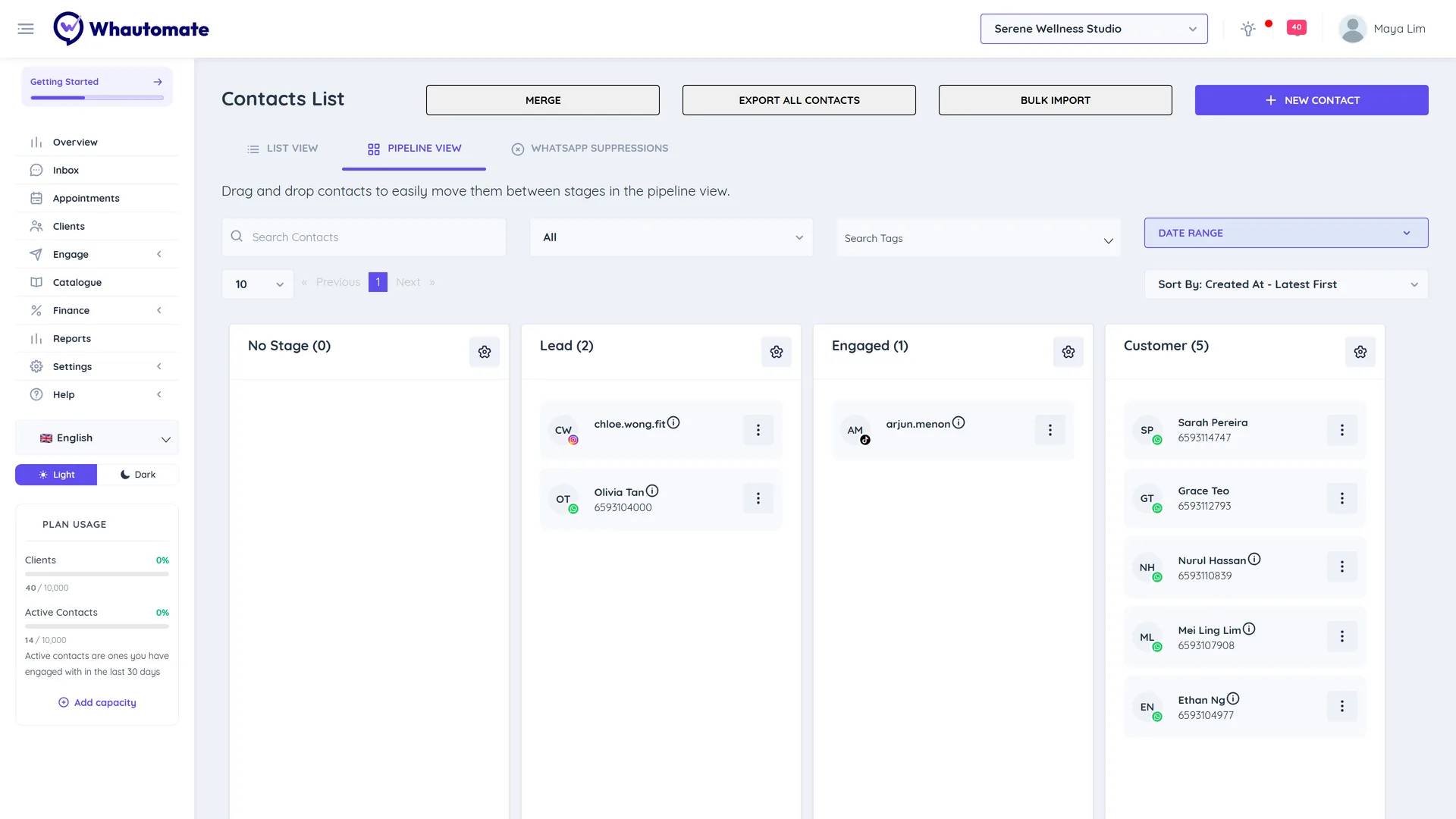Click the Merge button
The height and width of the screenshot is (819, 1456).
(x=543, y=100)
